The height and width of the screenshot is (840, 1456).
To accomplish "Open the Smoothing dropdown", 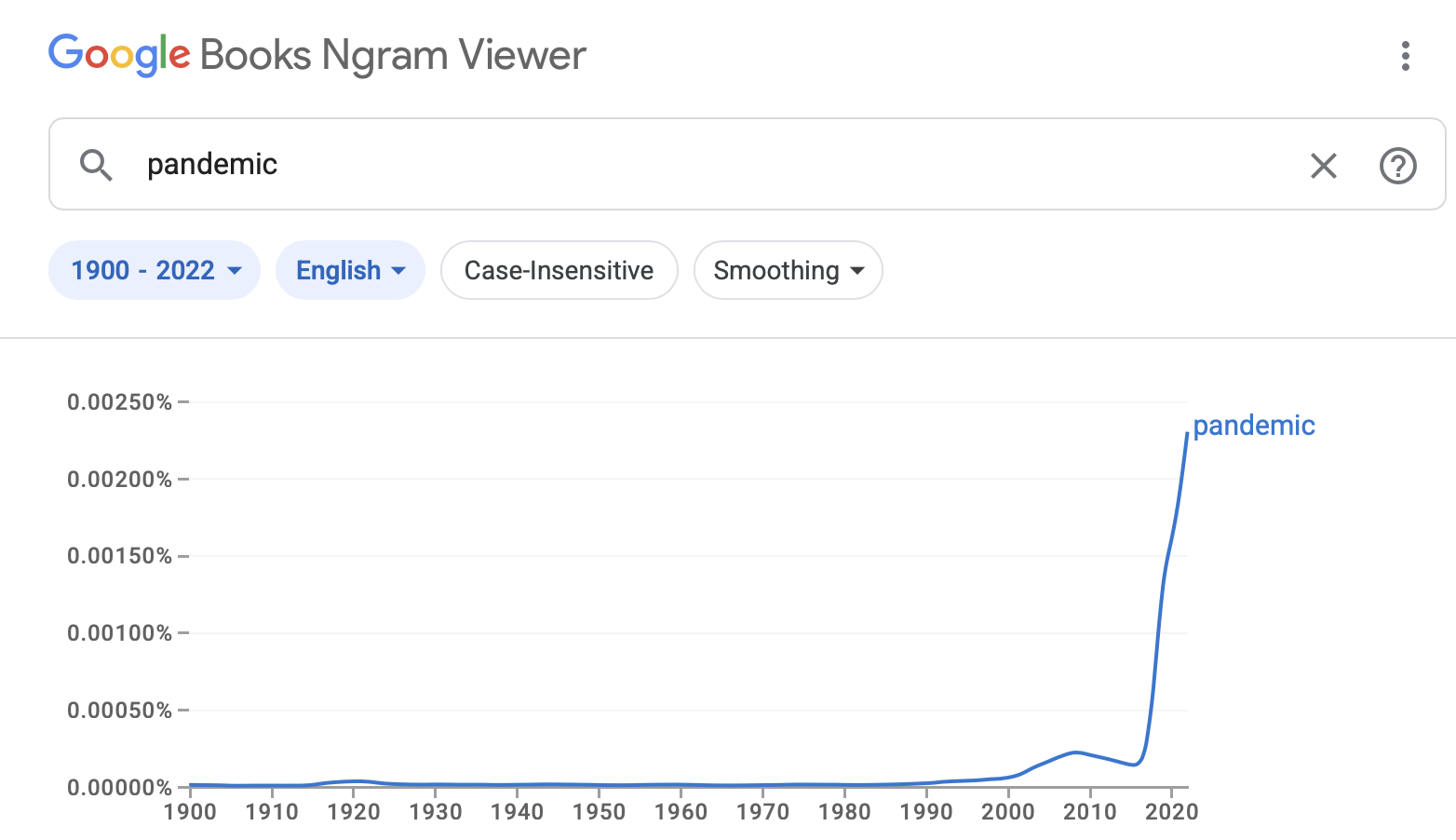I will pyautogui.click(x=788, y=270).
